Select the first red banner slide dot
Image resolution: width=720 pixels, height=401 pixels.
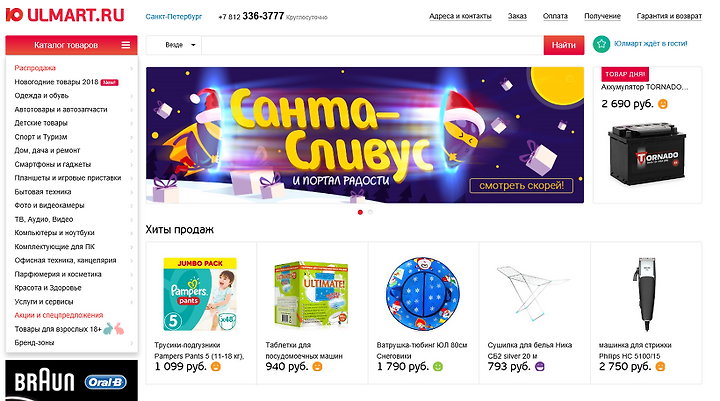point(360,212)
